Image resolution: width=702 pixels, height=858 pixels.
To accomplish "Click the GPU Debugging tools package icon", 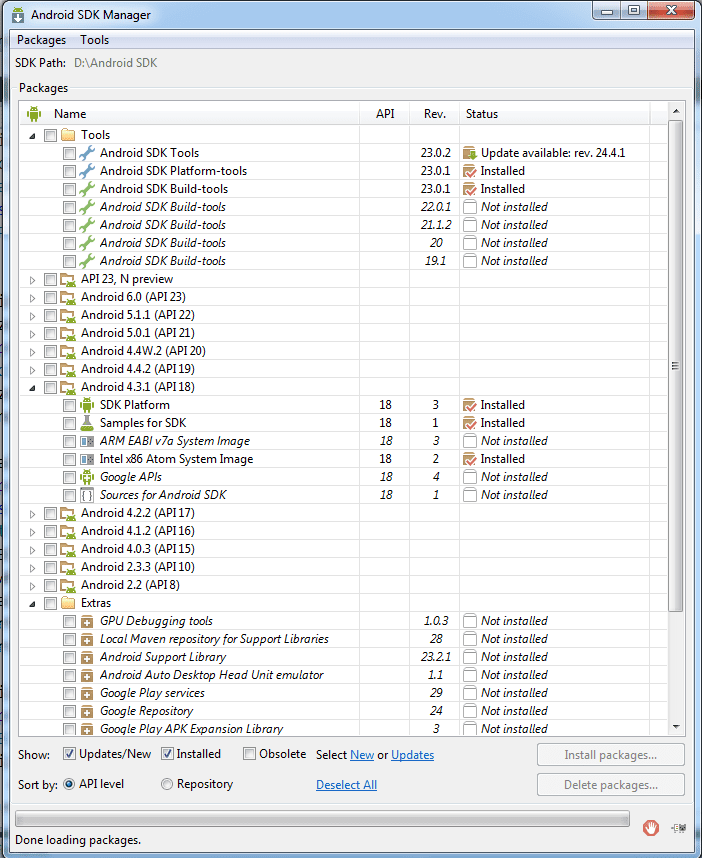I will click(87, 621).
